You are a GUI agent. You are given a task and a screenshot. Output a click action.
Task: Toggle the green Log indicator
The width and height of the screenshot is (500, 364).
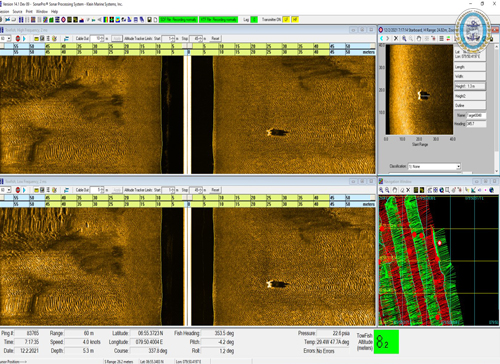(x=254, y=20)
